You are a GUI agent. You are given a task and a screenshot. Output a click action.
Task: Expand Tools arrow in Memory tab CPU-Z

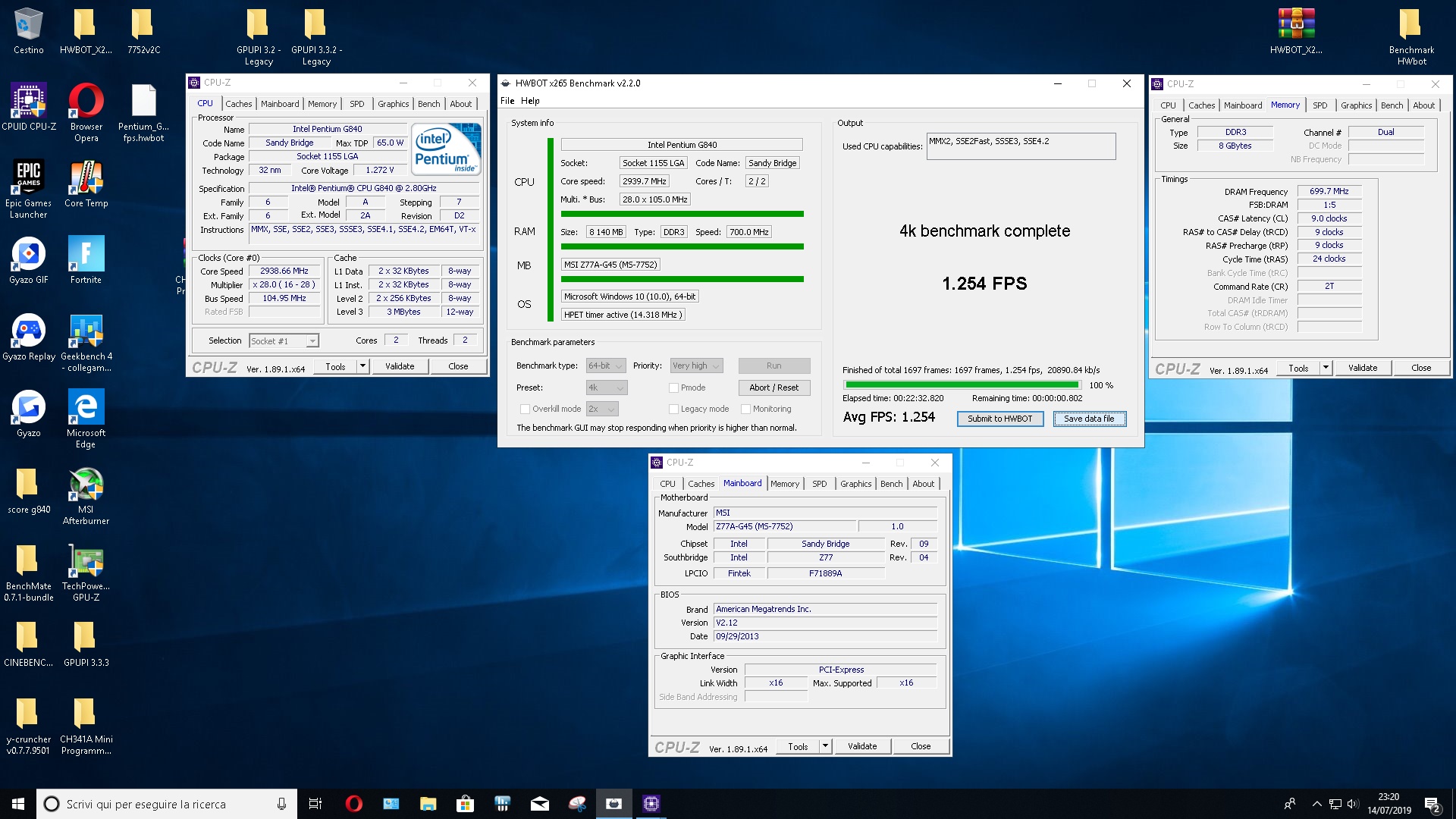(x=1326, y=368)
